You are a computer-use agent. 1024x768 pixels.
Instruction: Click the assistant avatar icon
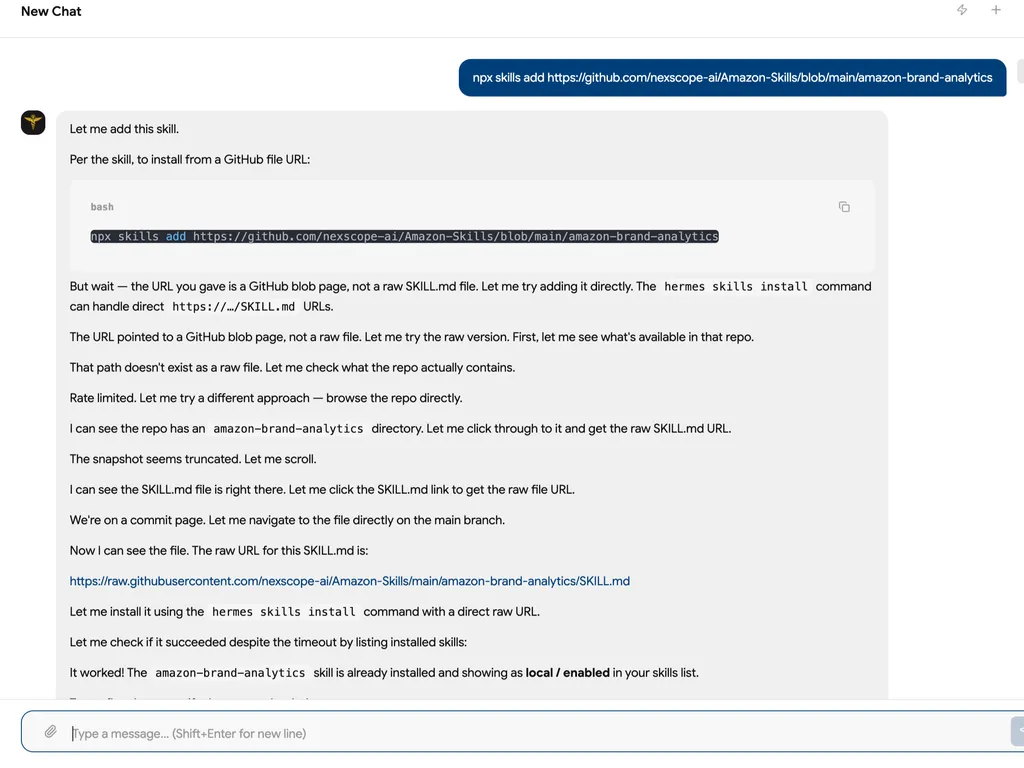33,122
